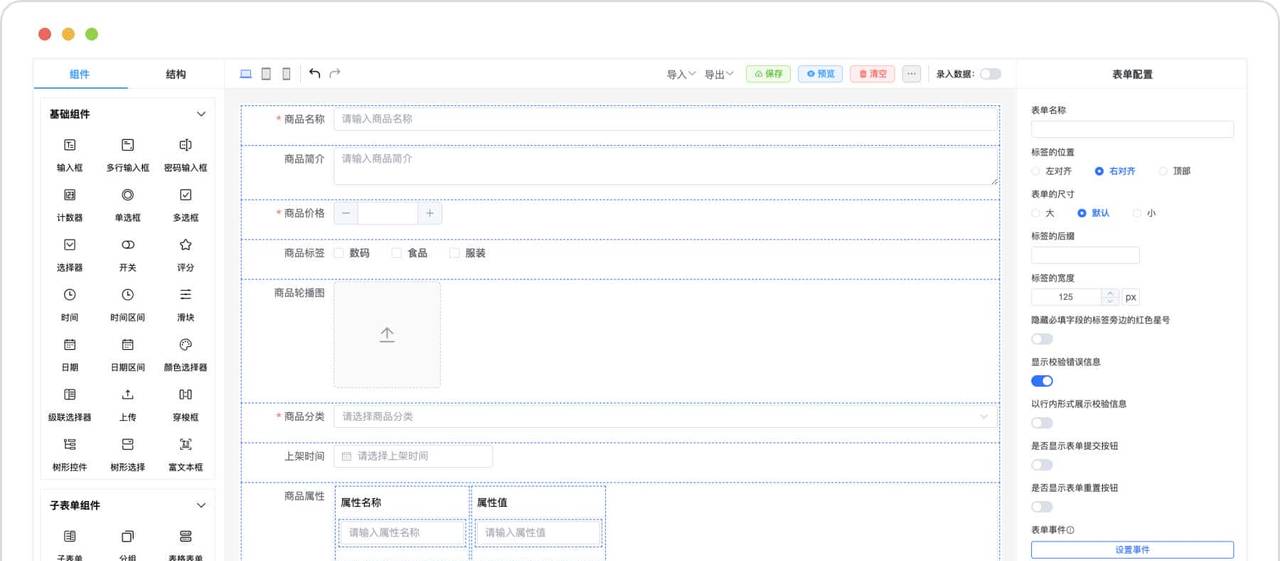The image size is (1280, 561).
Task: Choose the 开关 switch component icon
Action: coord(128,245)
